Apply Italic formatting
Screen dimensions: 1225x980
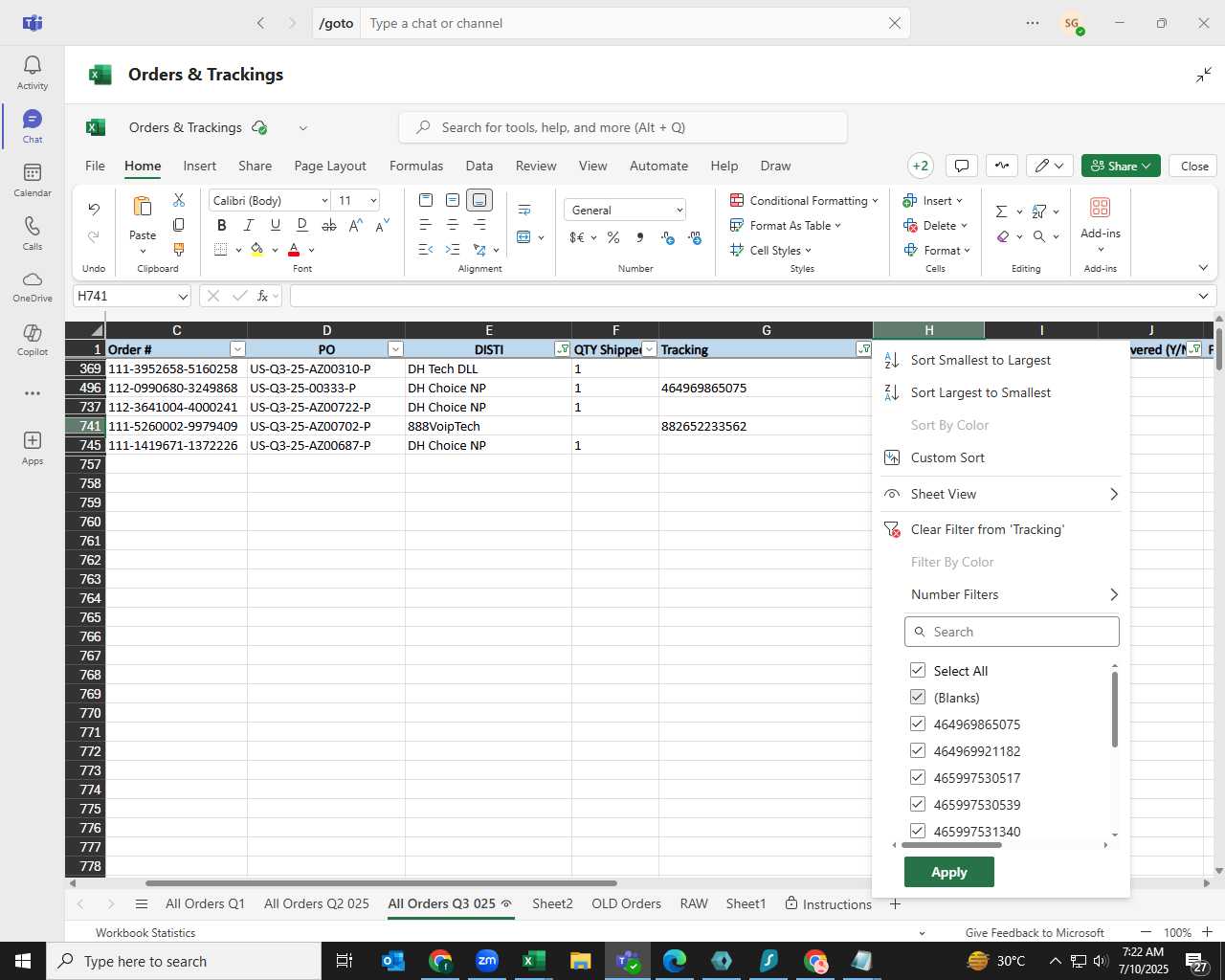[x=249, y=225]
